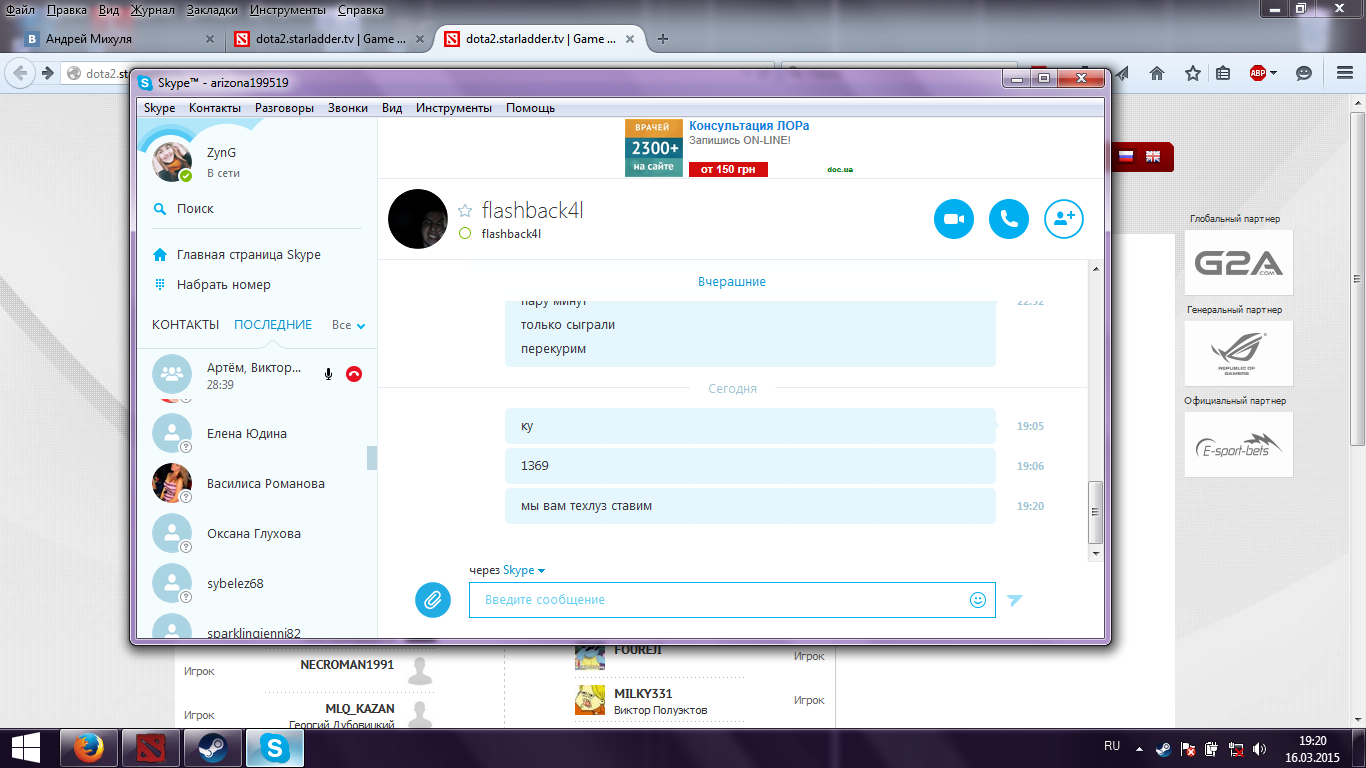Image resolution: width=1366 pixels, height=768 pixels.
Task: Open Steam from the taskbar
Action: coord(213,748)
